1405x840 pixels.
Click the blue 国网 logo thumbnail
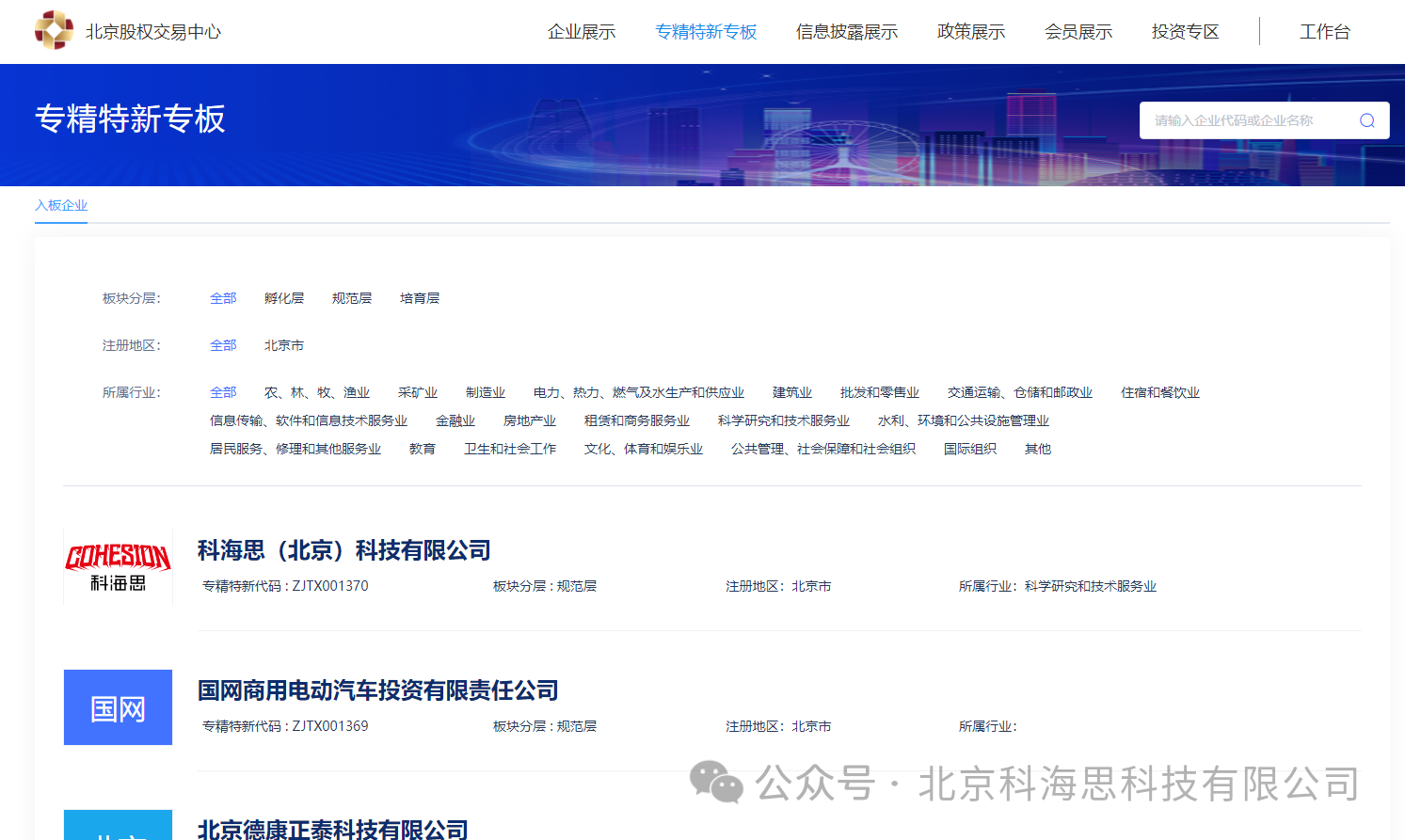118,707
